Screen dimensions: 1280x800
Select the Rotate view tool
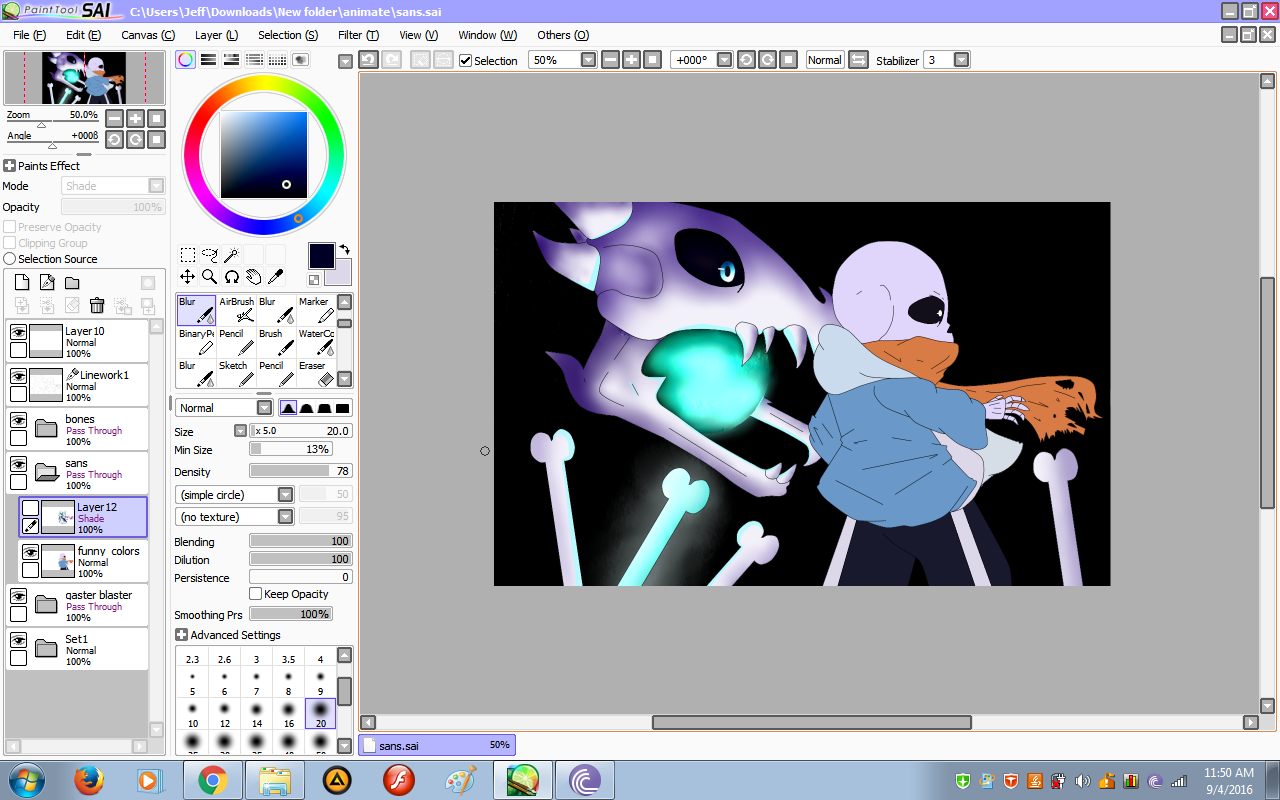231,277
